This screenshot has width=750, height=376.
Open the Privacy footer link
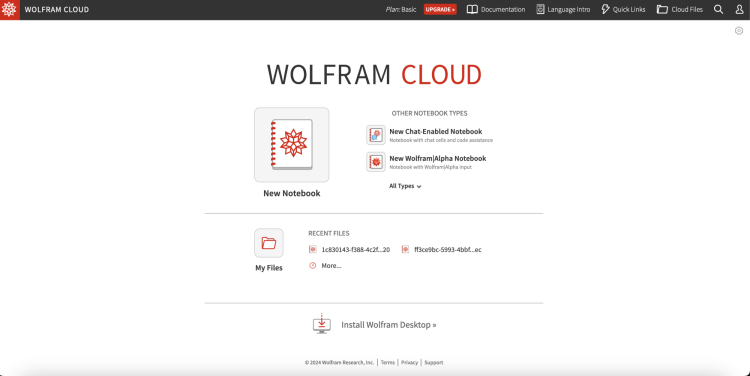[409, 363]
